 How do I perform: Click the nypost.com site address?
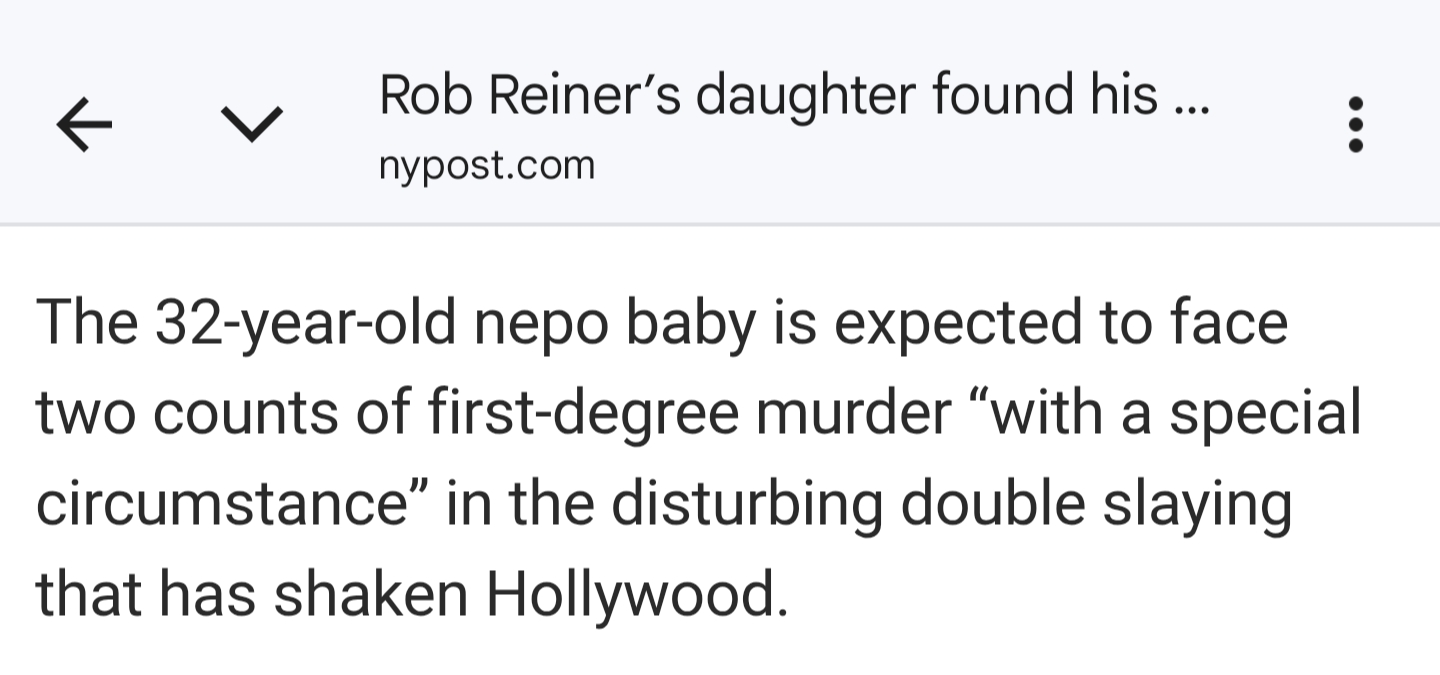486,165
